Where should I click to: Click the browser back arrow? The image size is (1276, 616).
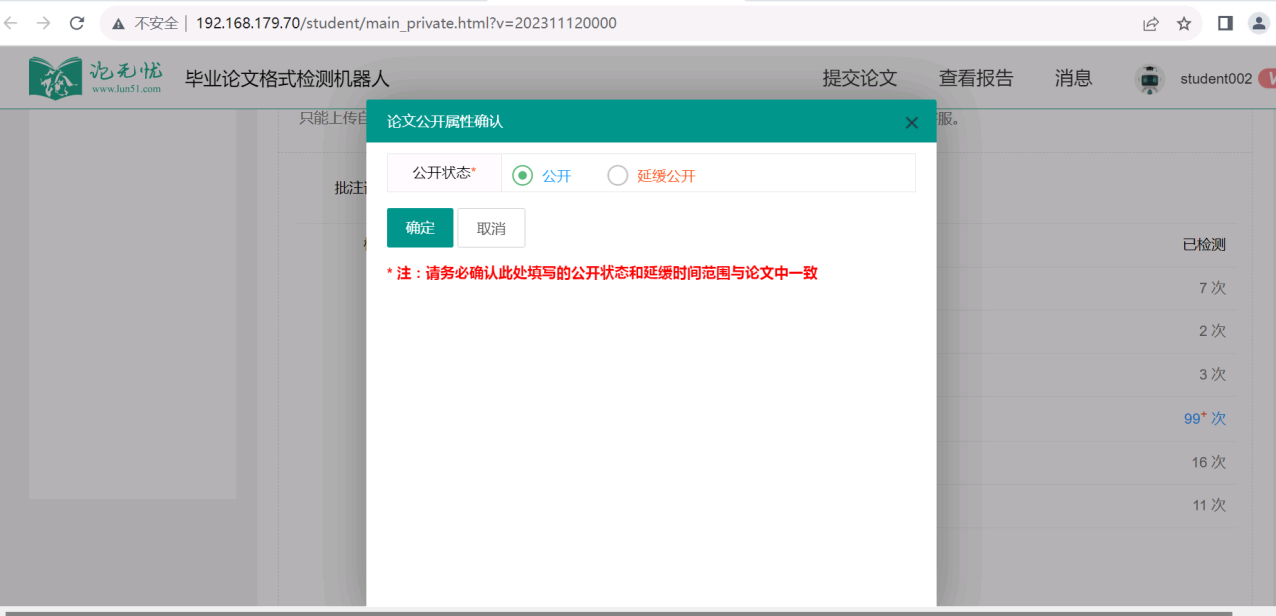(x=11, y=23)
